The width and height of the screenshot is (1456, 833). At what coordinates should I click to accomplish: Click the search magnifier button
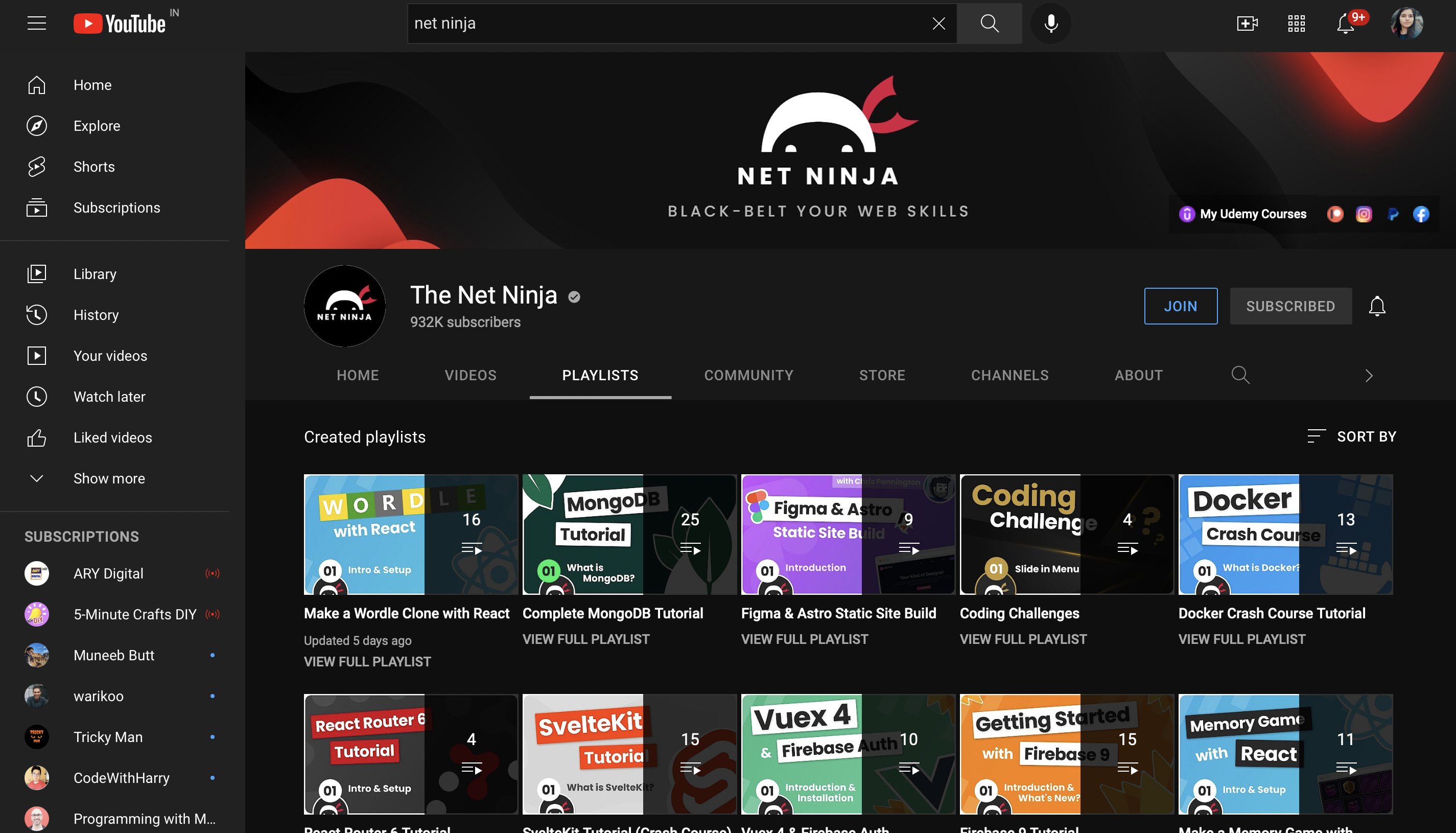tap(990, 24)
